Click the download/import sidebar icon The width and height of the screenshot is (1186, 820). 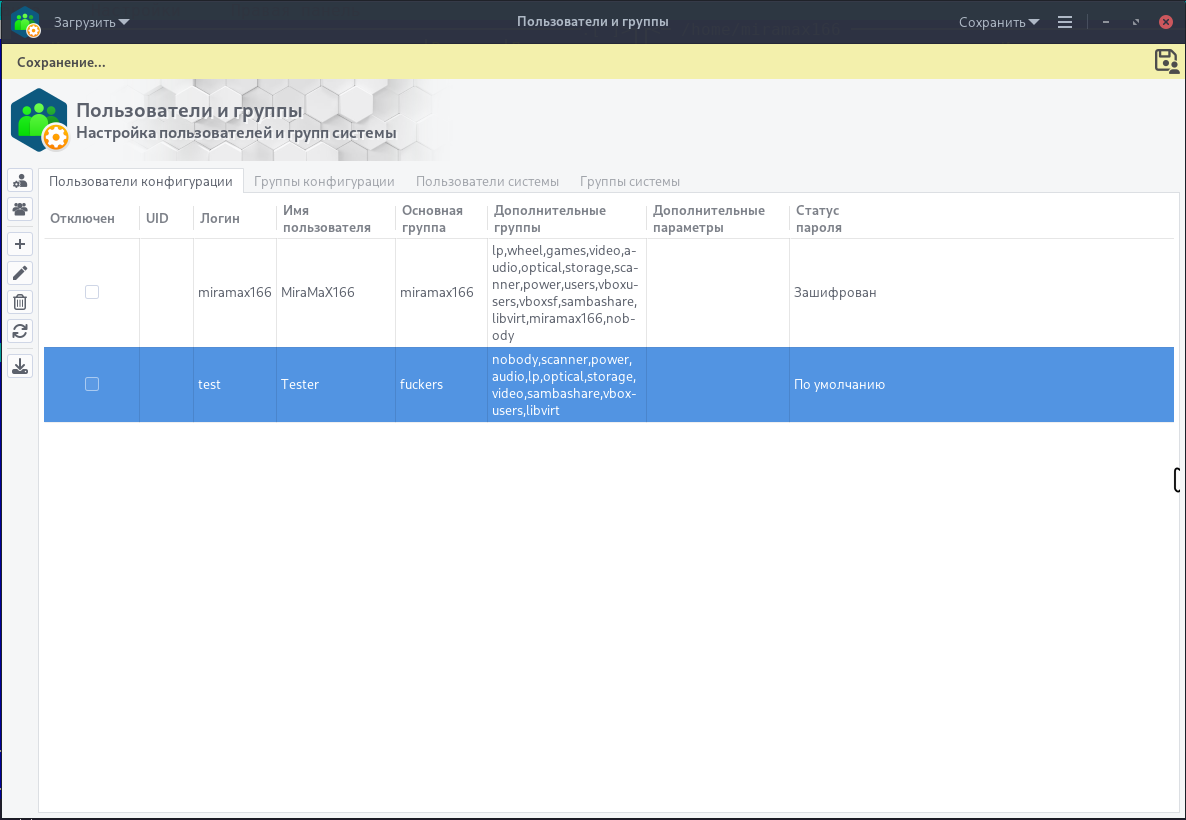pyautogui.click(x=20, y=366)
